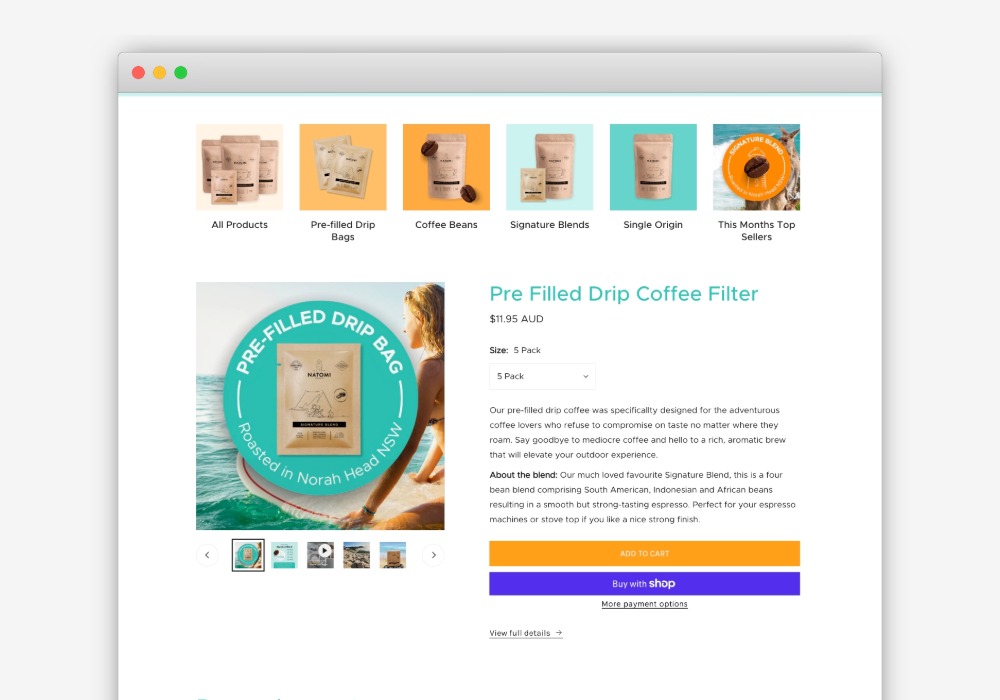Select the first drip bag gallery thumbnail

248,555
